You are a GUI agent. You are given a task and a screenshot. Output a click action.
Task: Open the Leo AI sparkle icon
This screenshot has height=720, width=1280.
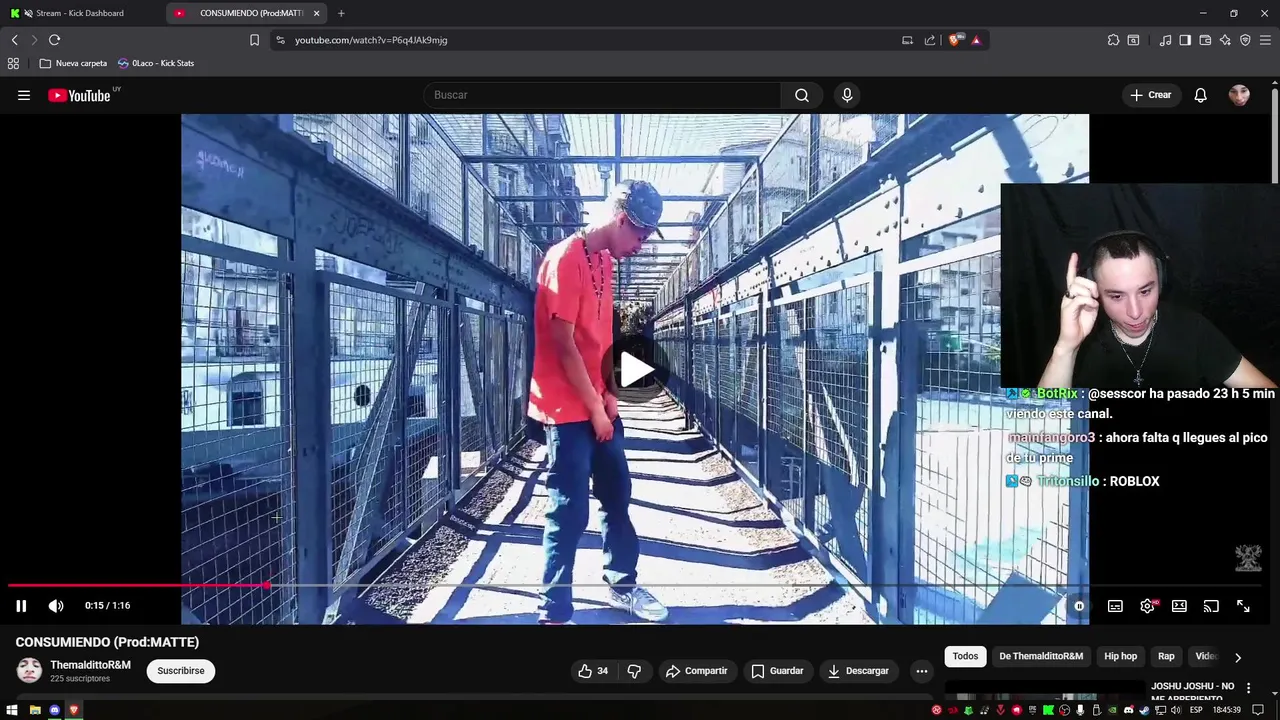[x=1225, y=40]
